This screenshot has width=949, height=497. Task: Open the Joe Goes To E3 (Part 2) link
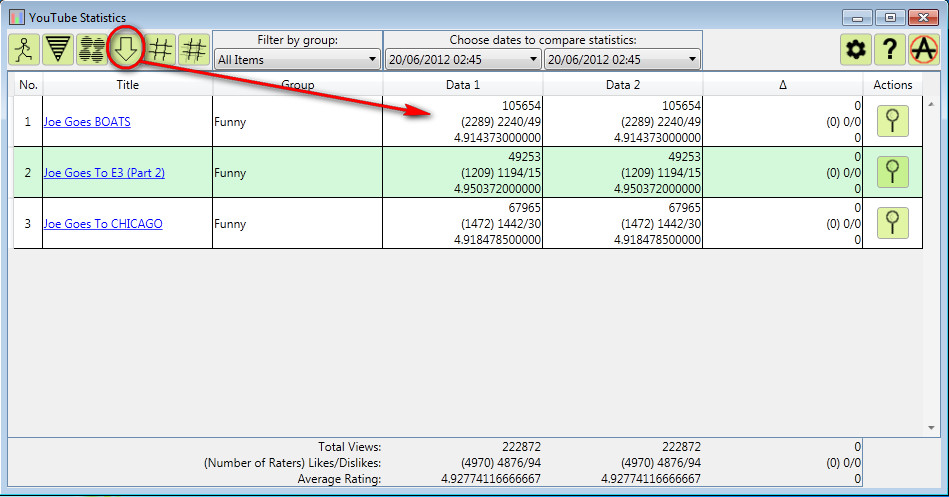104,173
